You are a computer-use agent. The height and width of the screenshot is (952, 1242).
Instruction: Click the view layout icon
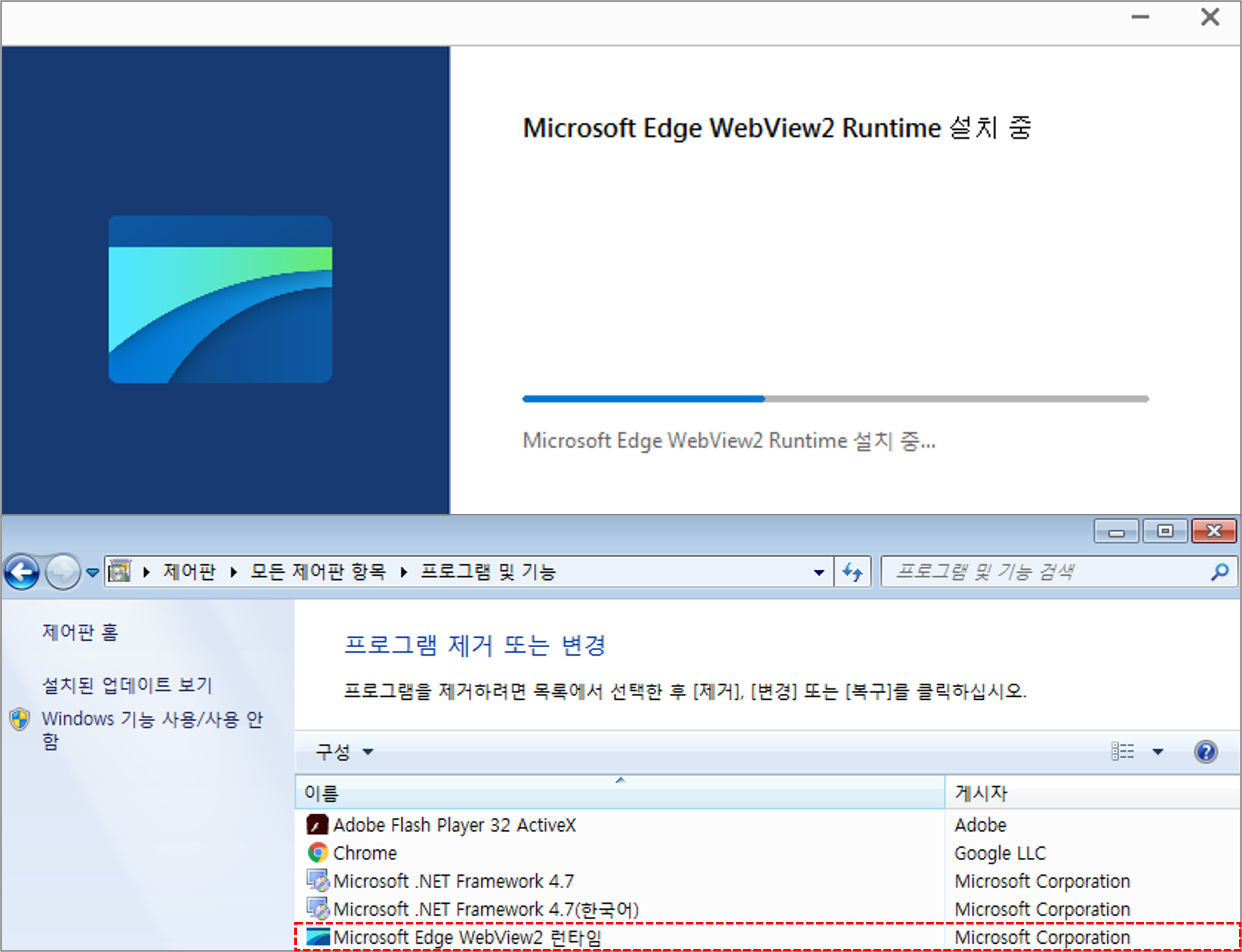tap(1122, 752)
